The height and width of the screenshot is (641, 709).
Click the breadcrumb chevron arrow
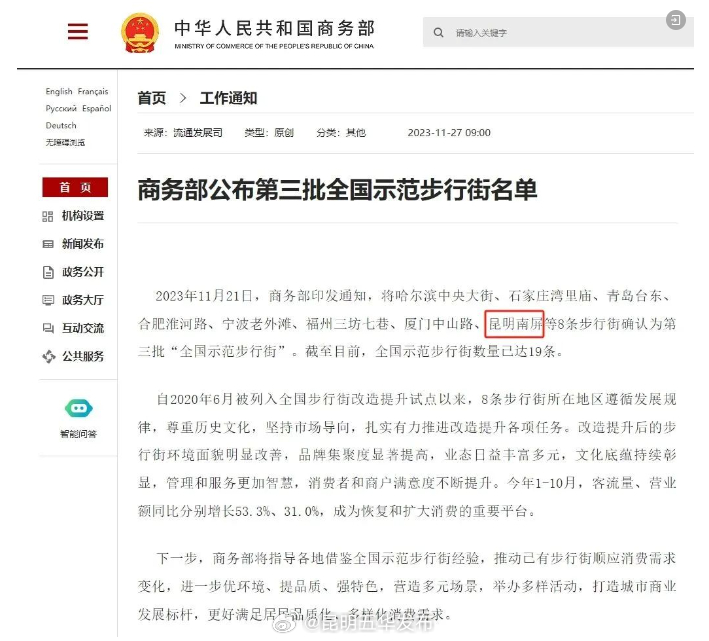(183, 98)
